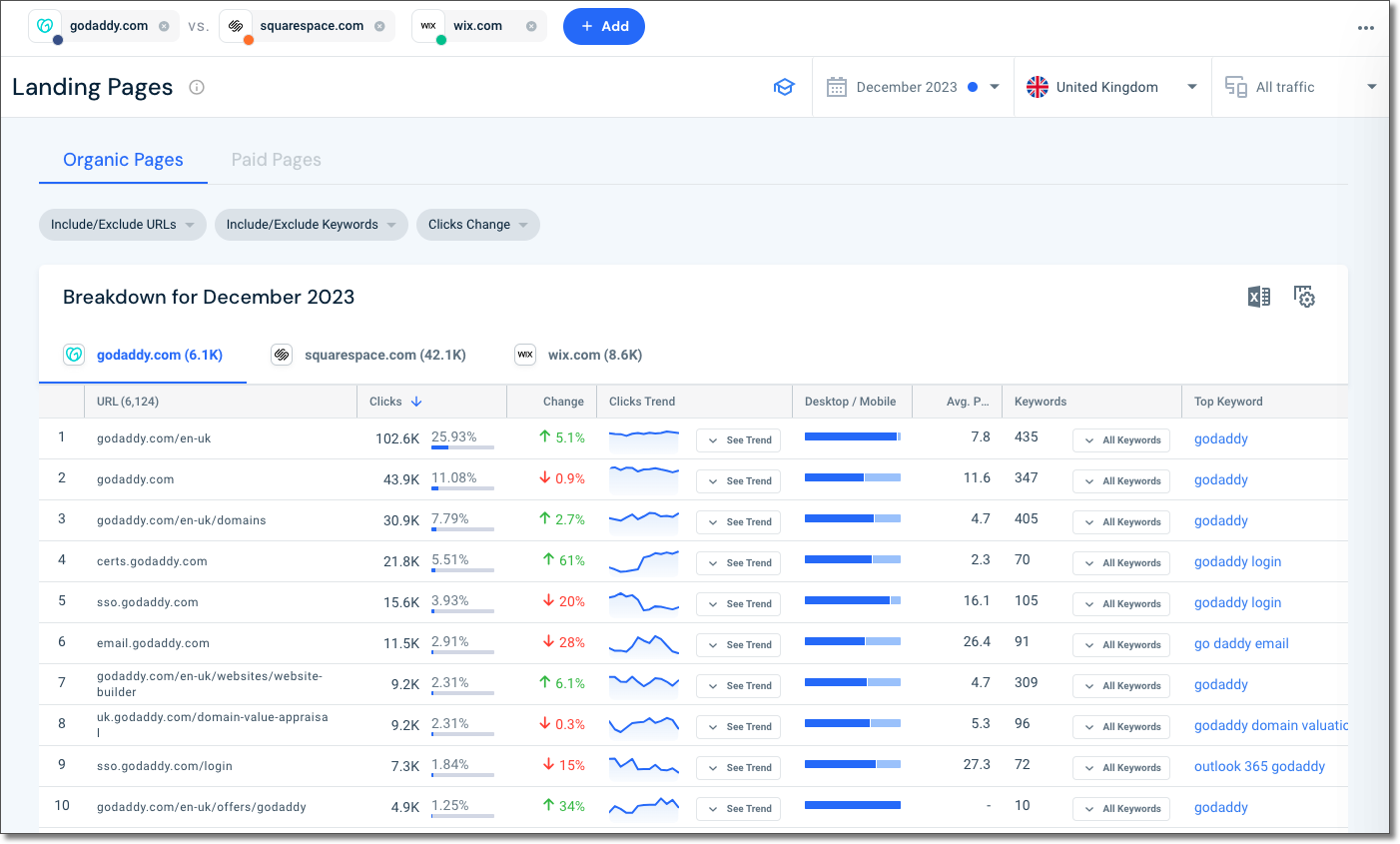Switch to Organic Pages tab
Image resolution: width=1400 pixels, height=844 pixels.
[123, 160]
